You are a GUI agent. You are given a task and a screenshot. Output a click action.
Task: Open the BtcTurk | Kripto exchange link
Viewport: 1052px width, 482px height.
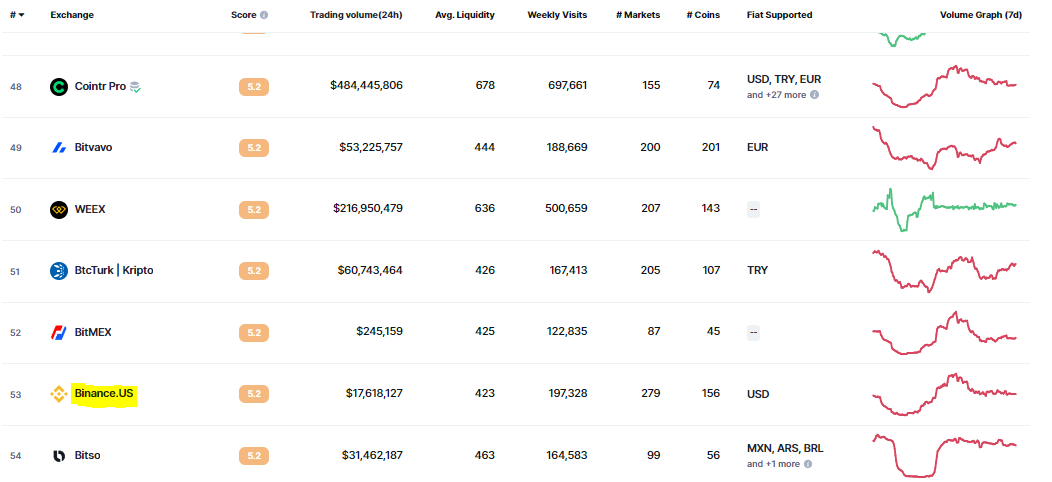[x=114, y=271]
